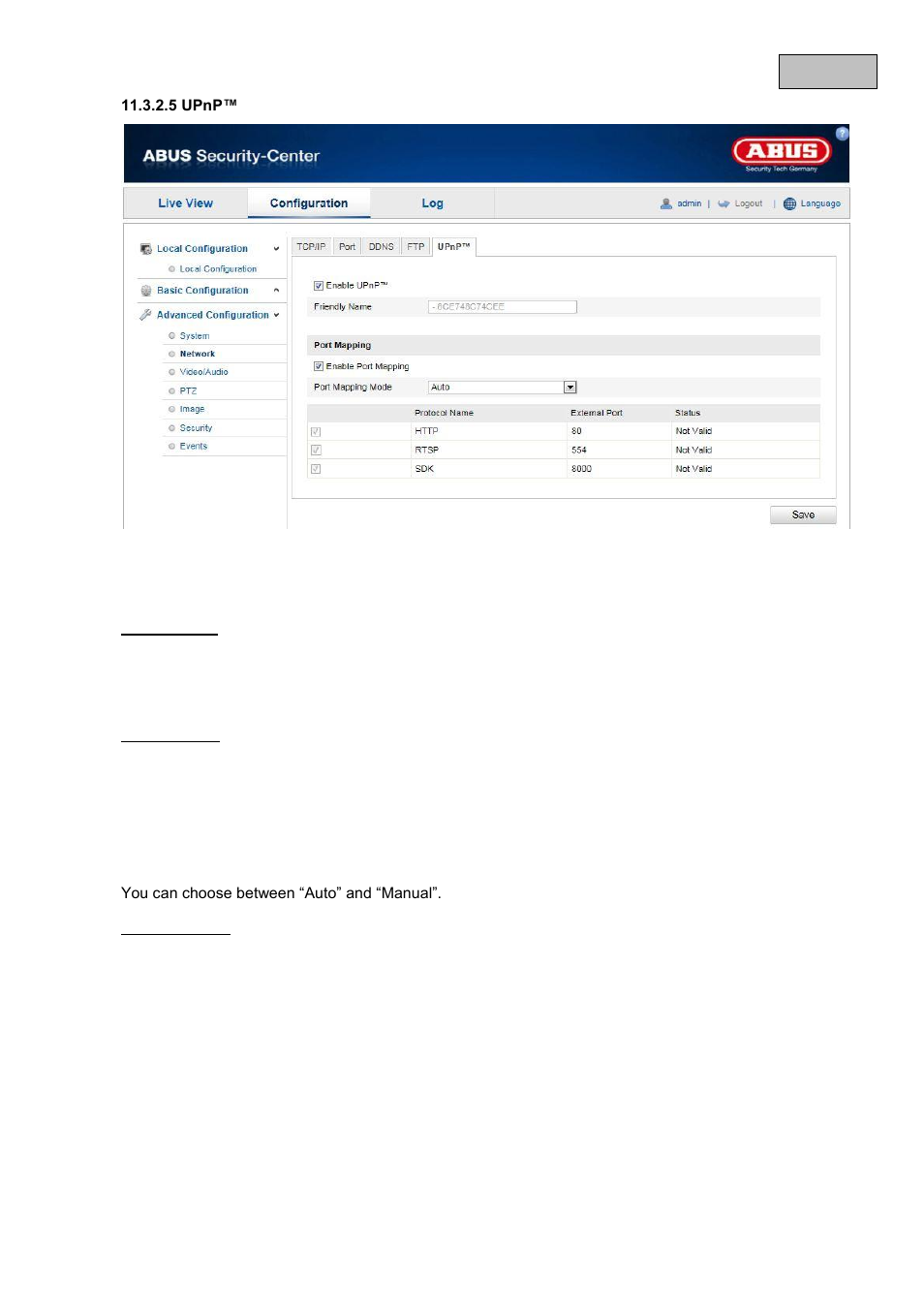Open the PTZ settings item
This screenshot has height=1308, width=924.
click(x=188, y=391)
